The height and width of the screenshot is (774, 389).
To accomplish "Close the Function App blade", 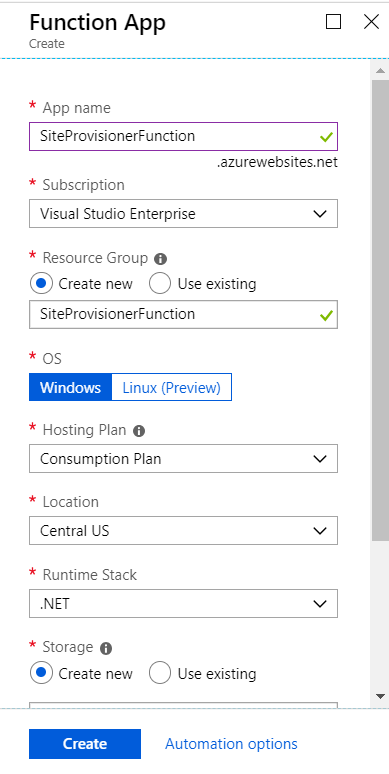I will pos(371,22).
